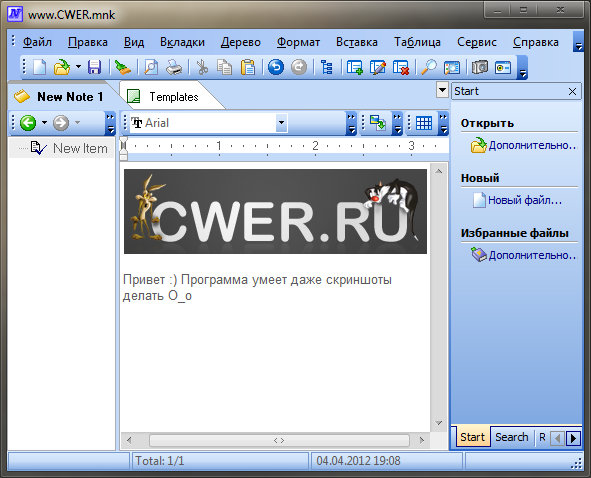Click Дополнительно link under Избранные файлы
The image size is (591, 478).
coord(532,255)
